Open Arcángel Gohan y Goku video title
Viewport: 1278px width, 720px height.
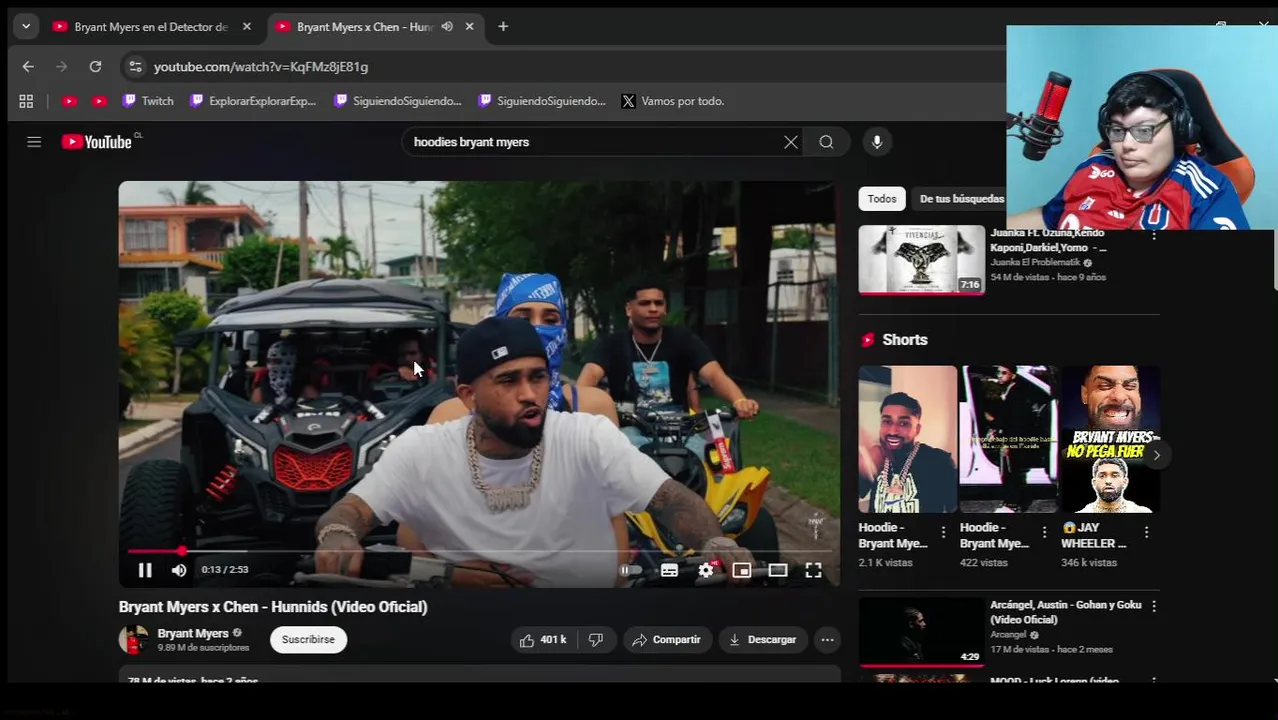click(1065, 612)
